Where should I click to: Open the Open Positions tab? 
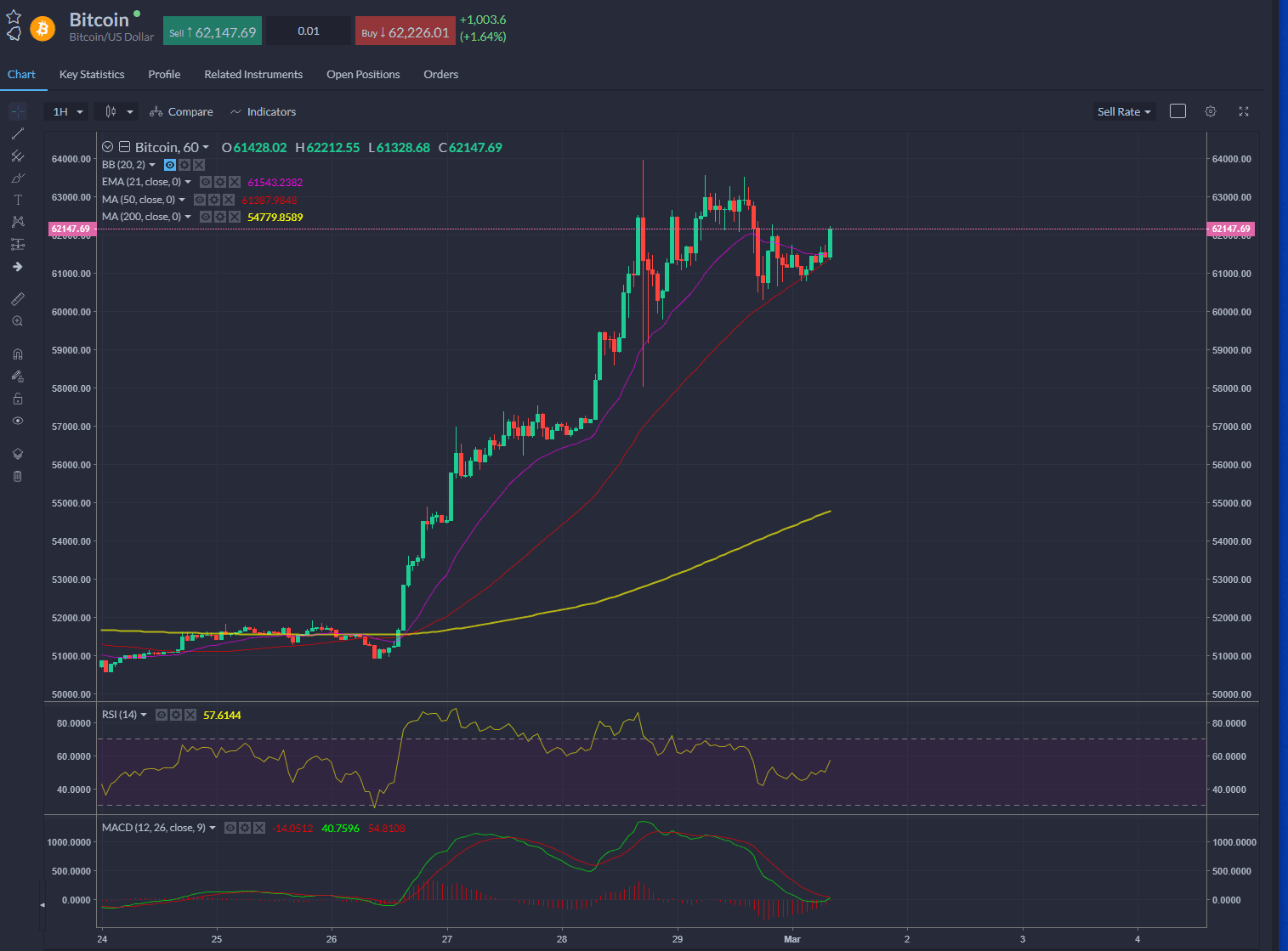363,75
